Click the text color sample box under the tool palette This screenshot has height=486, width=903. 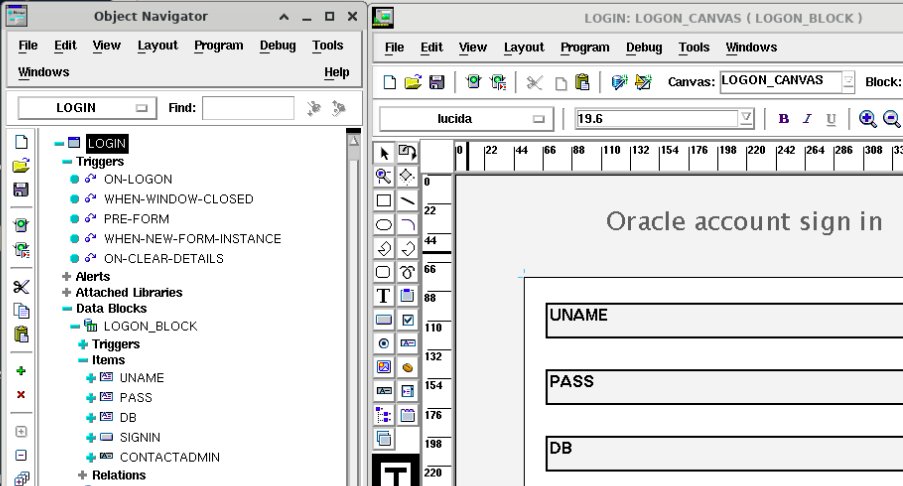(396, 472)
